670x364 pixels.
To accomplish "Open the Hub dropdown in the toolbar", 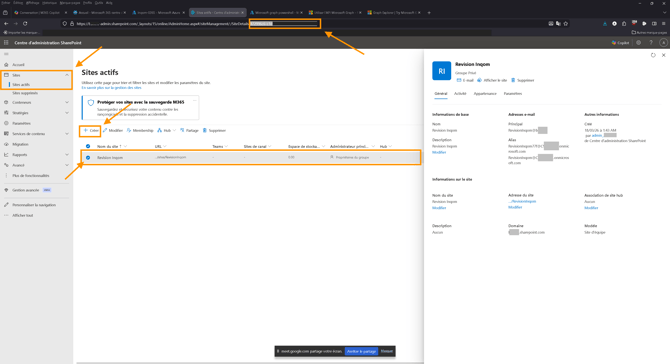I will (166, 131).
